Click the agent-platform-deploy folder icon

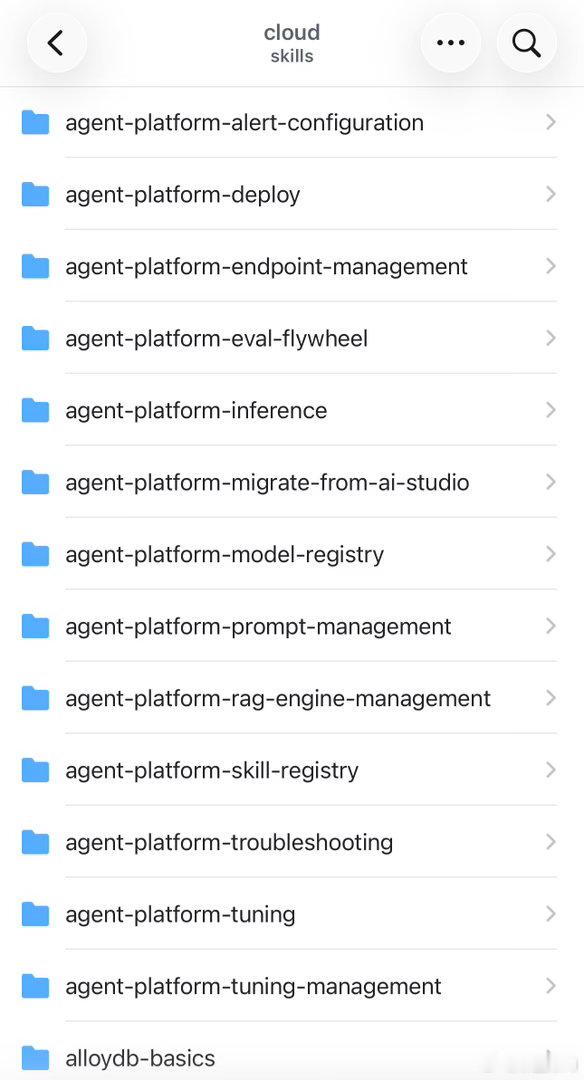35,194
